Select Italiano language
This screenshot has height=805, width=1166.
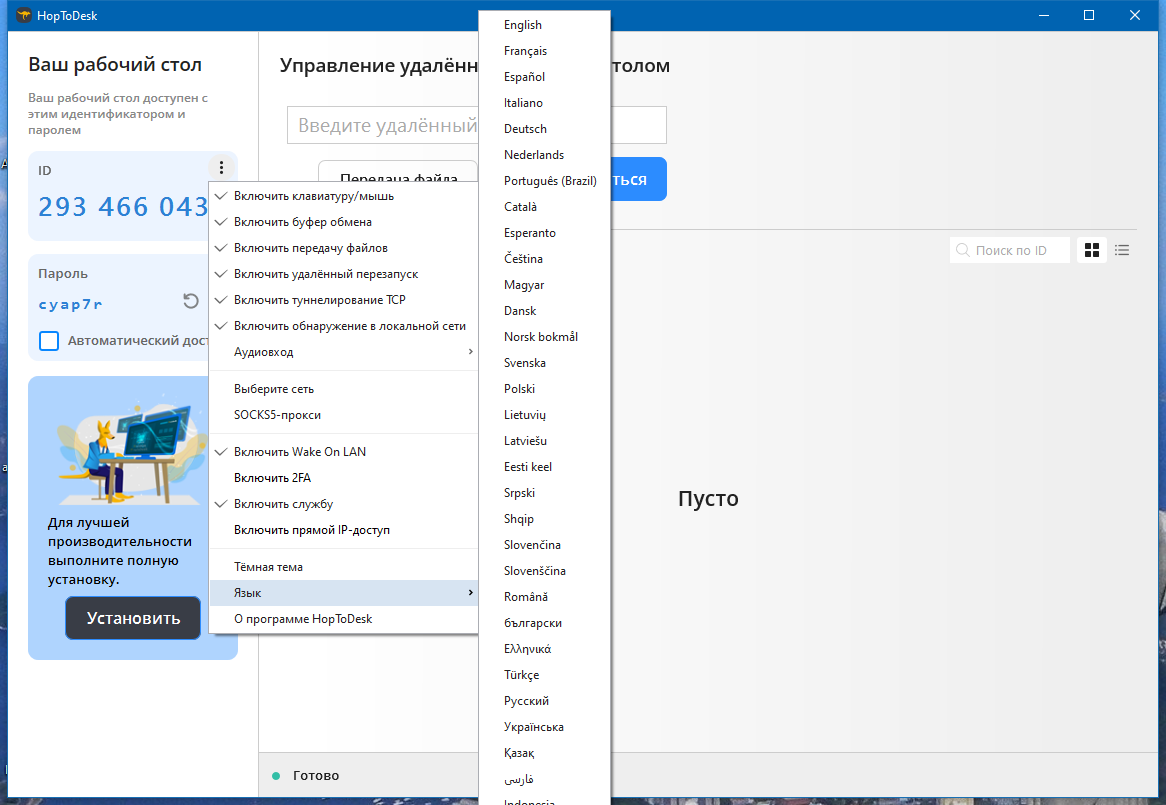click(544, 103)
